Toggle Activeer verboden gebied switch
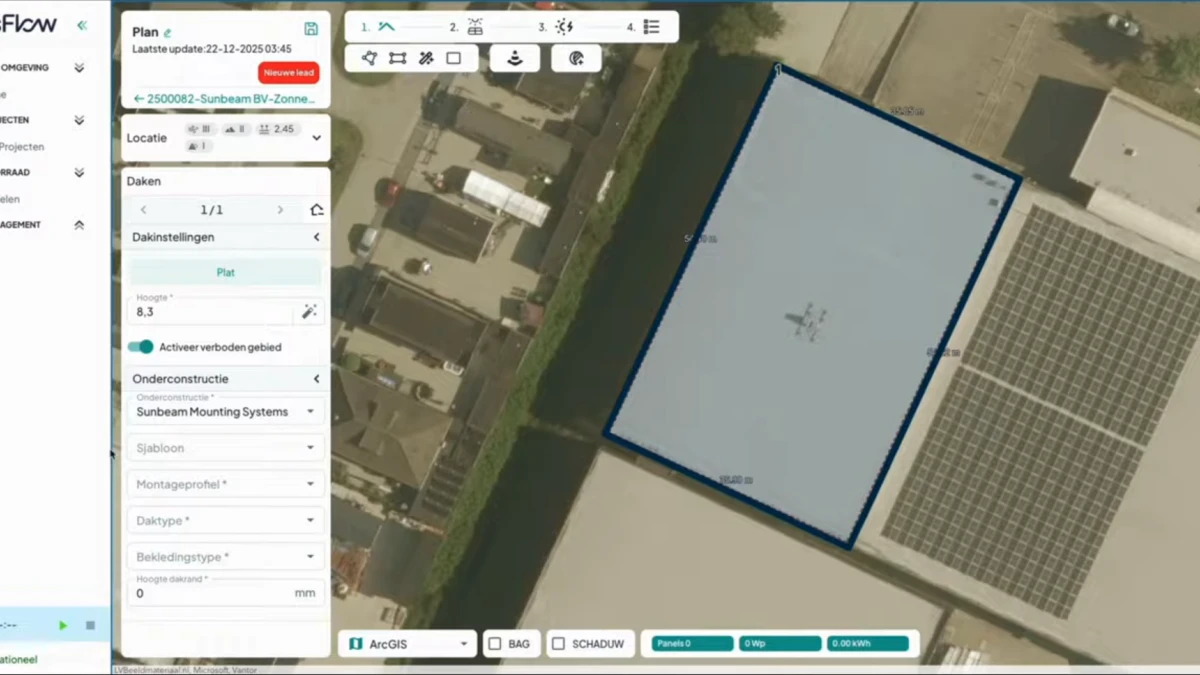 tap(141, 347)
